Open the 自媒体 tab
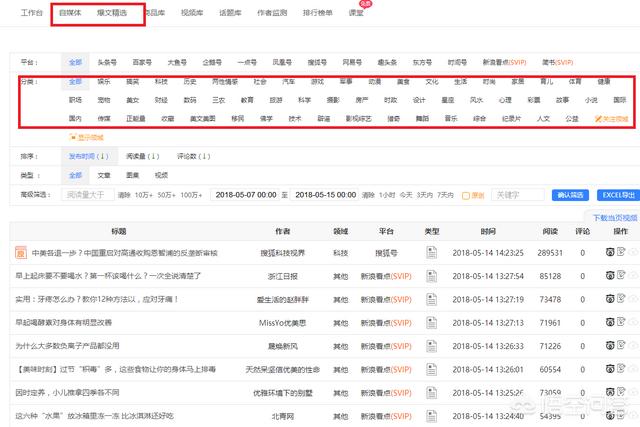Screen dimensions: 640x427 coord(71,14)
